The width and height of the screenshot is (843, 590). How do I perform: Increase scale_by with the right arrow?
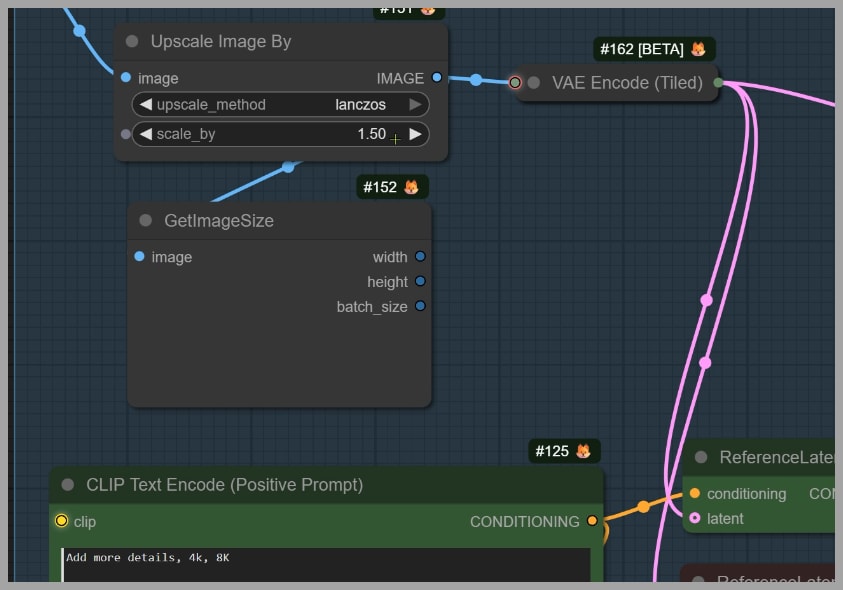[415, 134]
